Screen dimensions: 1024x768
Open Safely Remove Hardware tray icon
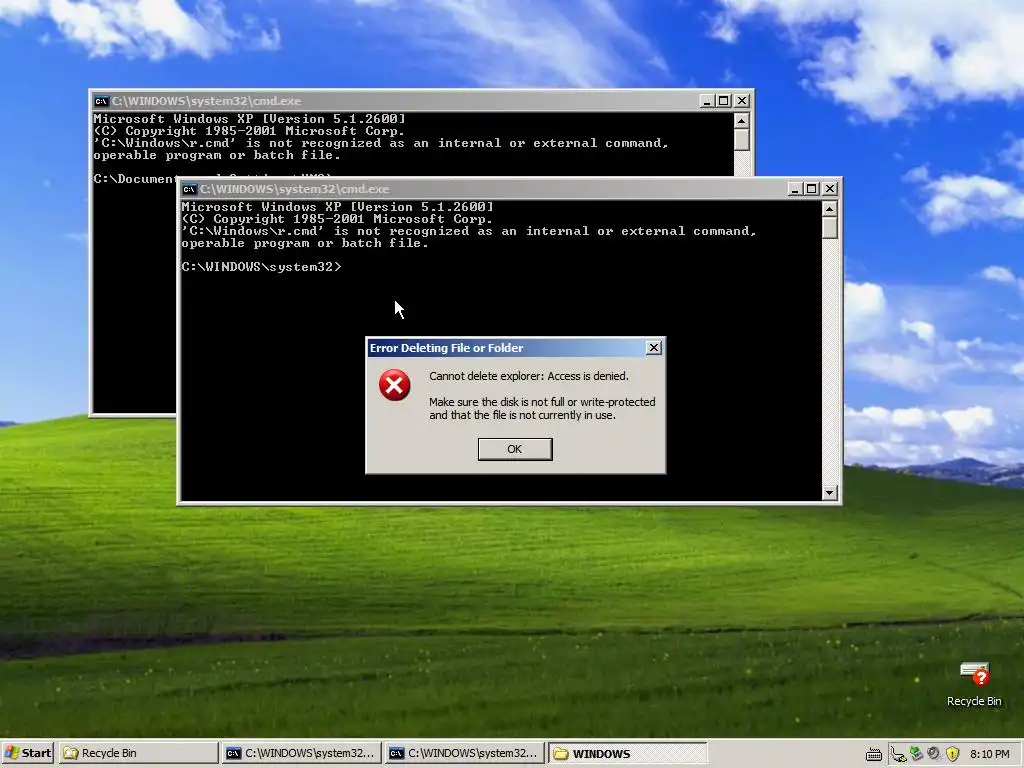[x=916, y=754]
